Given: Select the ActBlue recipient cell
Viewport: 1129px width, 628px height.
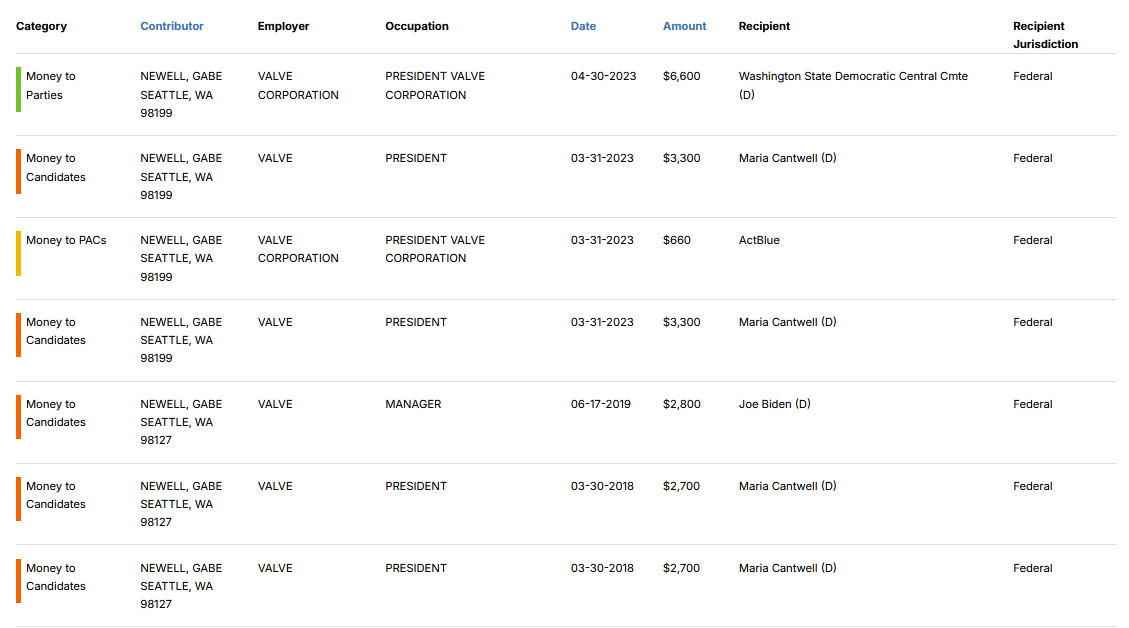Looking at the screenshot, I should tap(759, 241).
